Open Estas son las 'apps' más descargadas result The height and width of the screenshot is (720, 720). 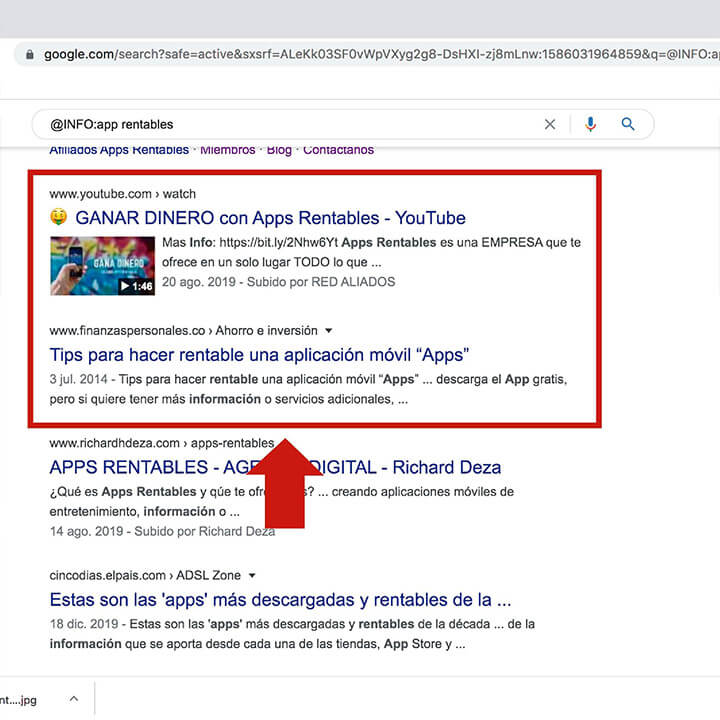click(x=280, y=601)
